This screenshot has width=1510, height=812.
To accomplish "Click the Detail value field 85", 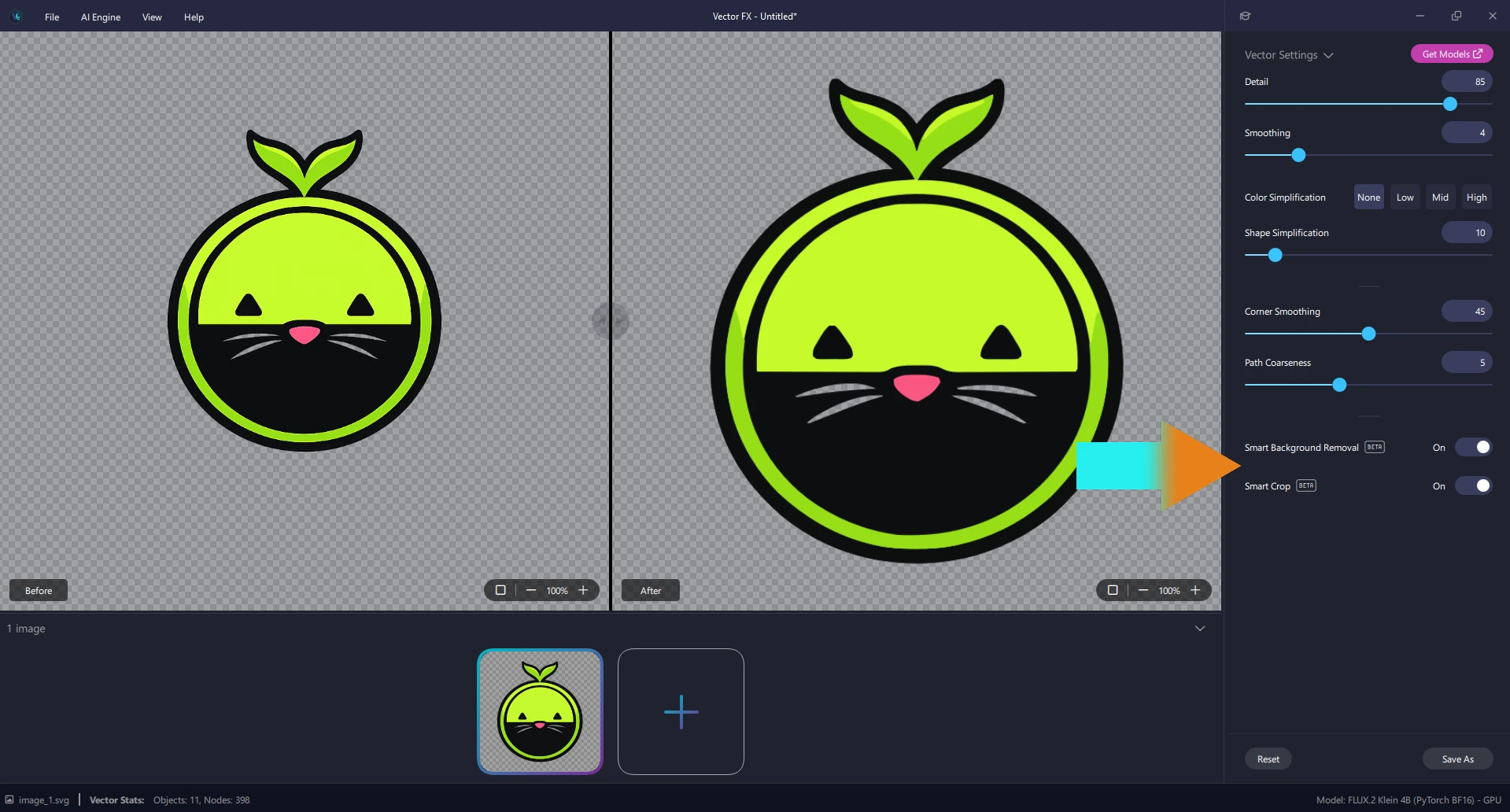I will (x=1467, y=82).
